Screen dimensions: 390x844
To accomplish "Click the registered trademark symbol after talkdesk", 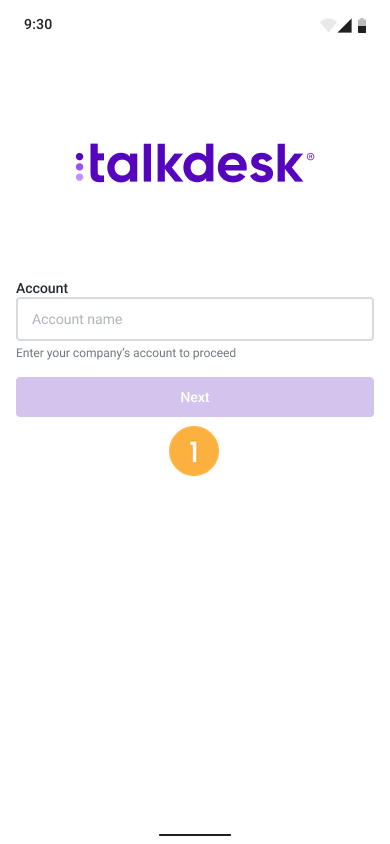I will [x=310, y=157].
